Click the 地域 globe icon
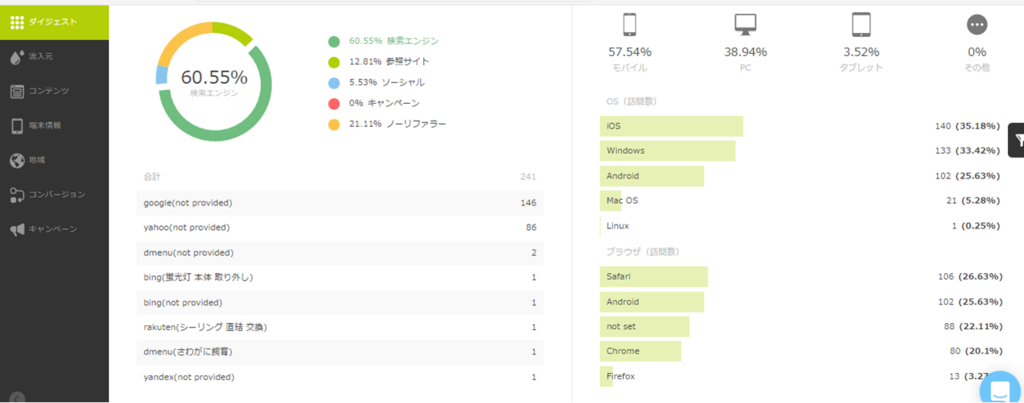 17,160
